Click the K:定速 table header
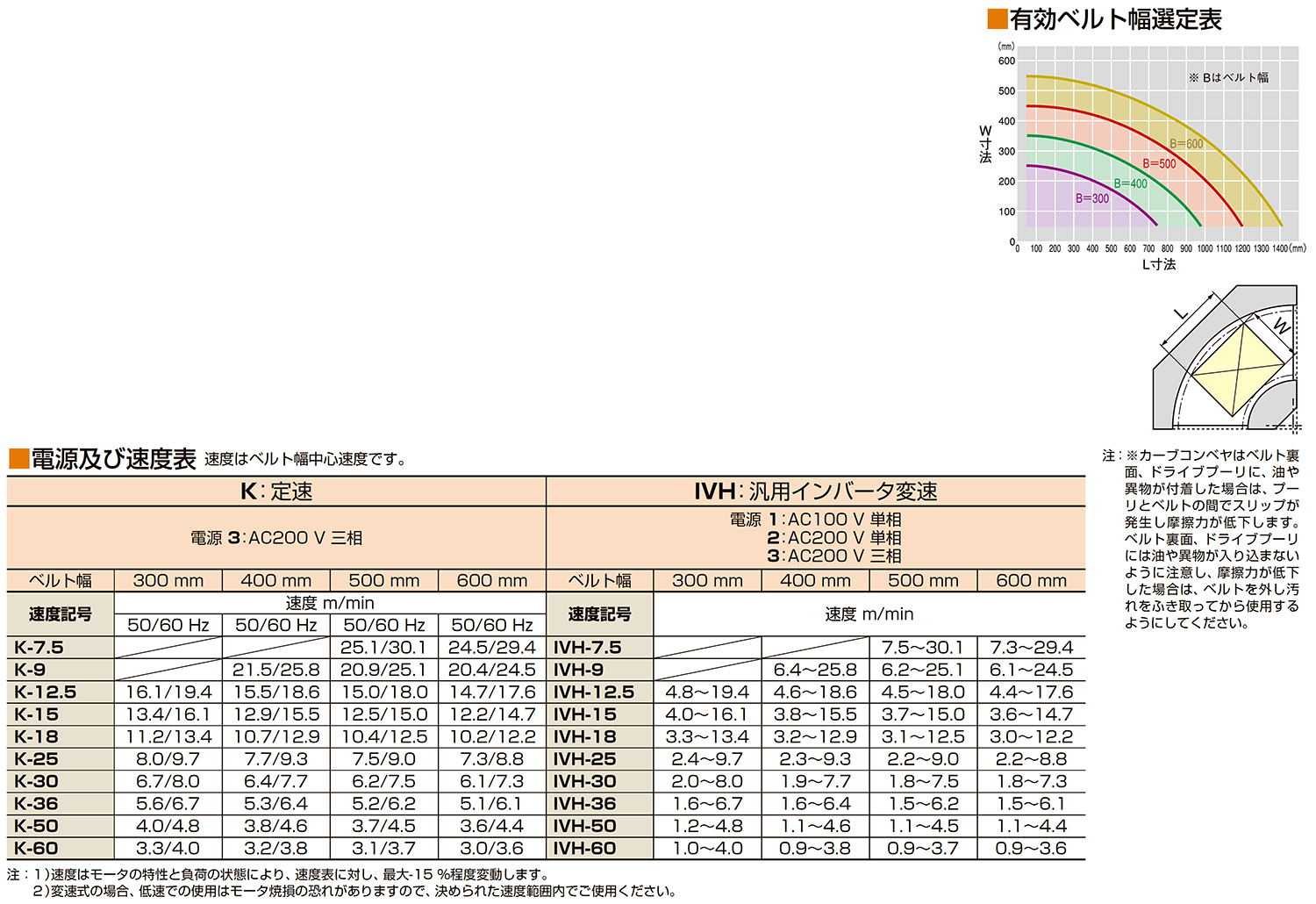Screen dimensions: 1316x904 276,491
